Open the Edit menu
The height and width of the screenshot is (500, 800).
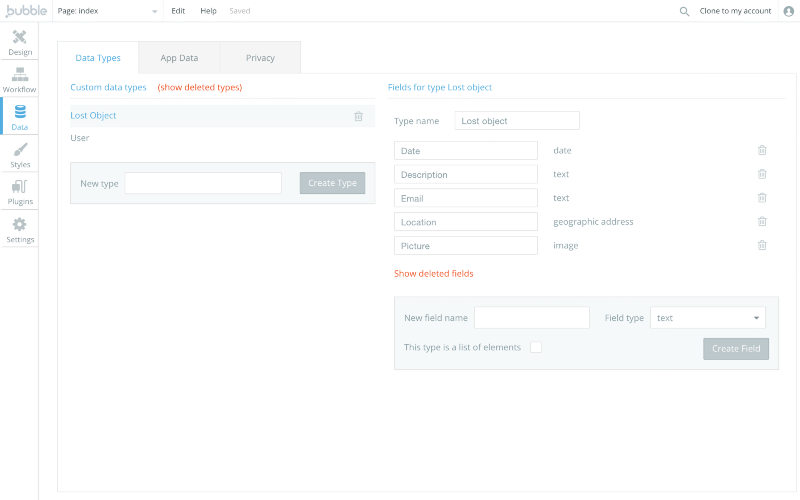click(178, 11)
